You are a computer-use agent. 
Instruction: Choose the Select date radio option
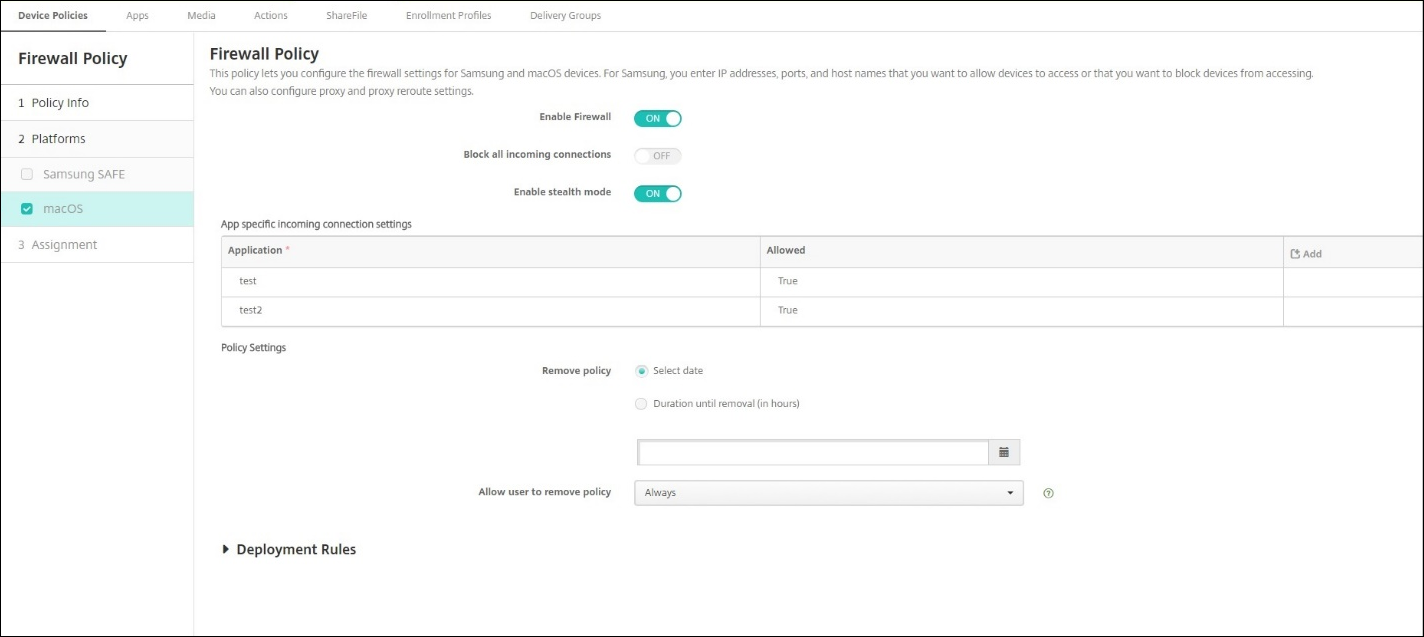(641, 371)
